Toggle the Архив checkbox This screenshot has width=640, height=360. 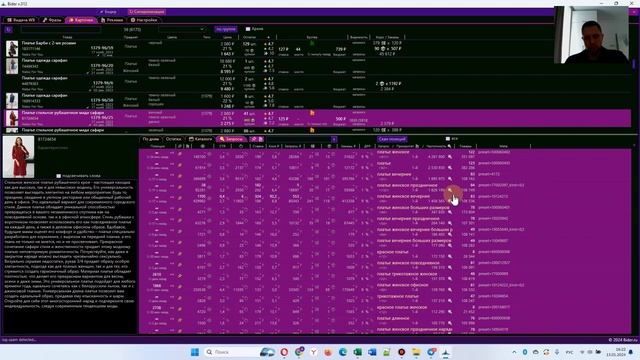click(x=248, y=29)
